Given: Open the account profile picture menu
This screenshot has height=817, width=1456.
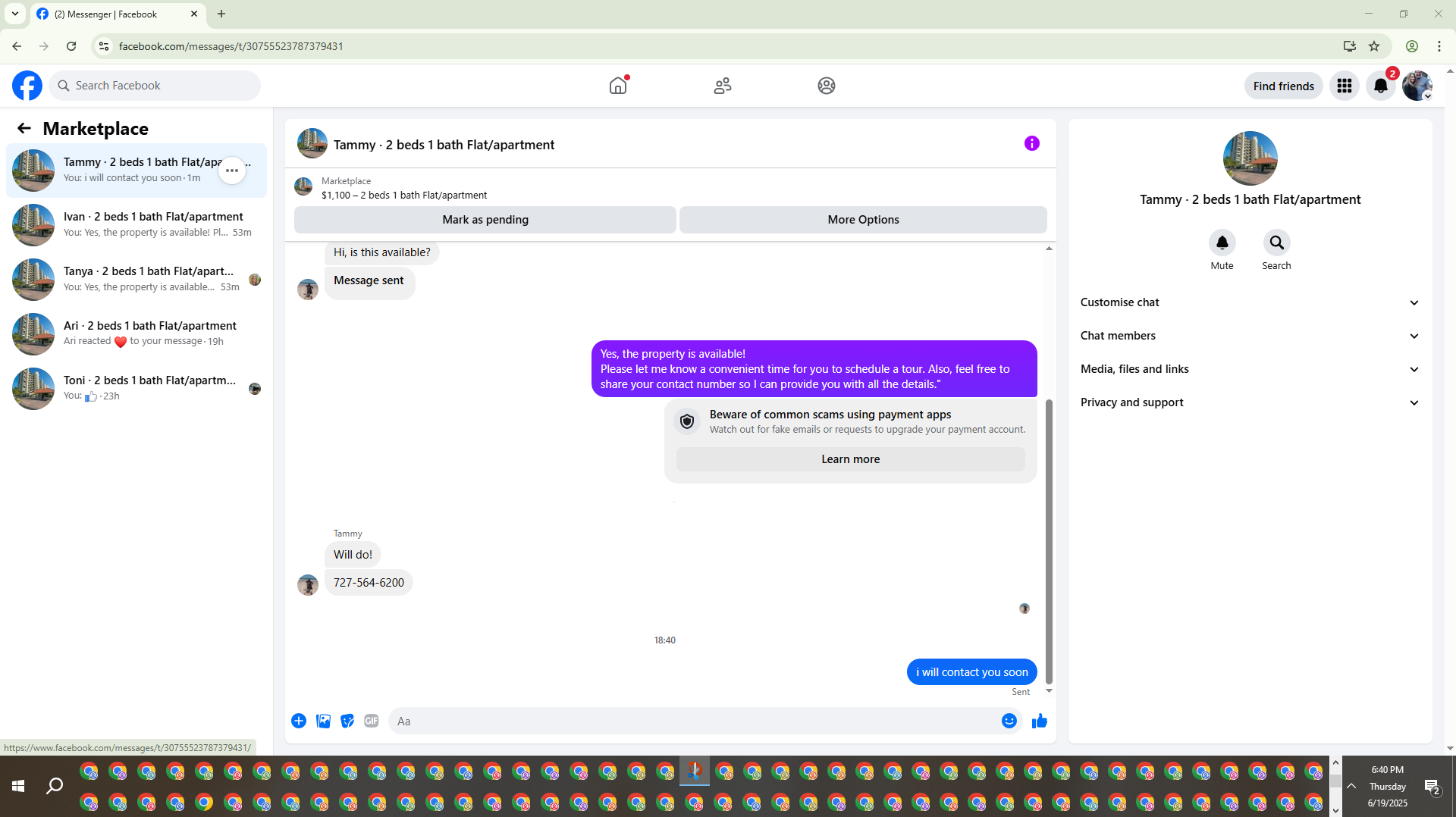Looking at the screenshot, I should click(1417, 86).
